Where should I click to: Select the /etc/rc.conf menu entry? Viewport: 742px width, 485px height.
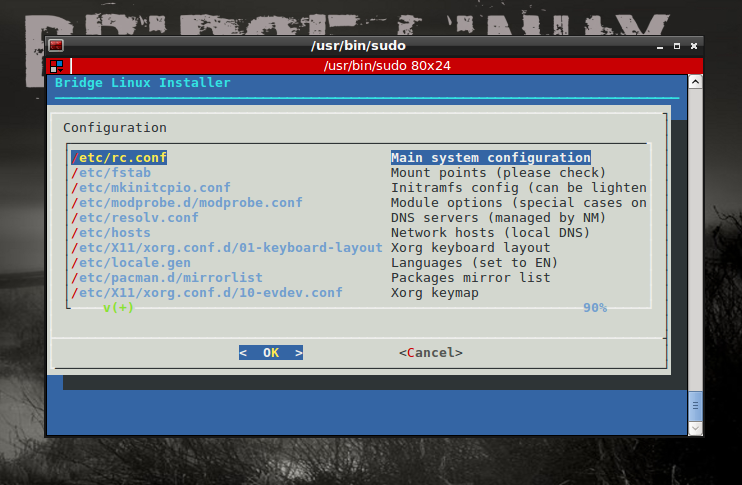click(x=119, y=158)
